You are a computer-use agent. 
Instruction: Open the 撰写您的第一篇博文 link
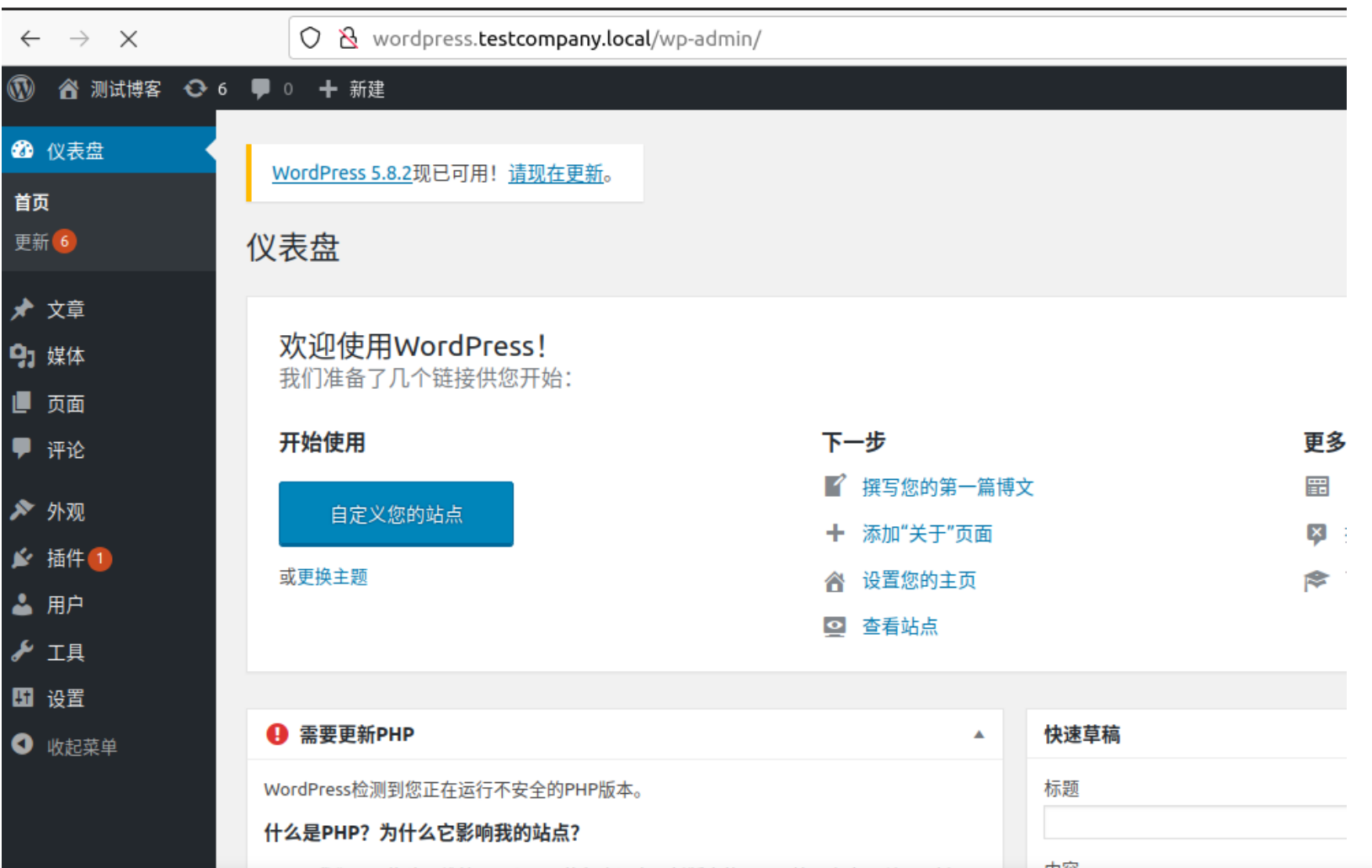(948, 487)
